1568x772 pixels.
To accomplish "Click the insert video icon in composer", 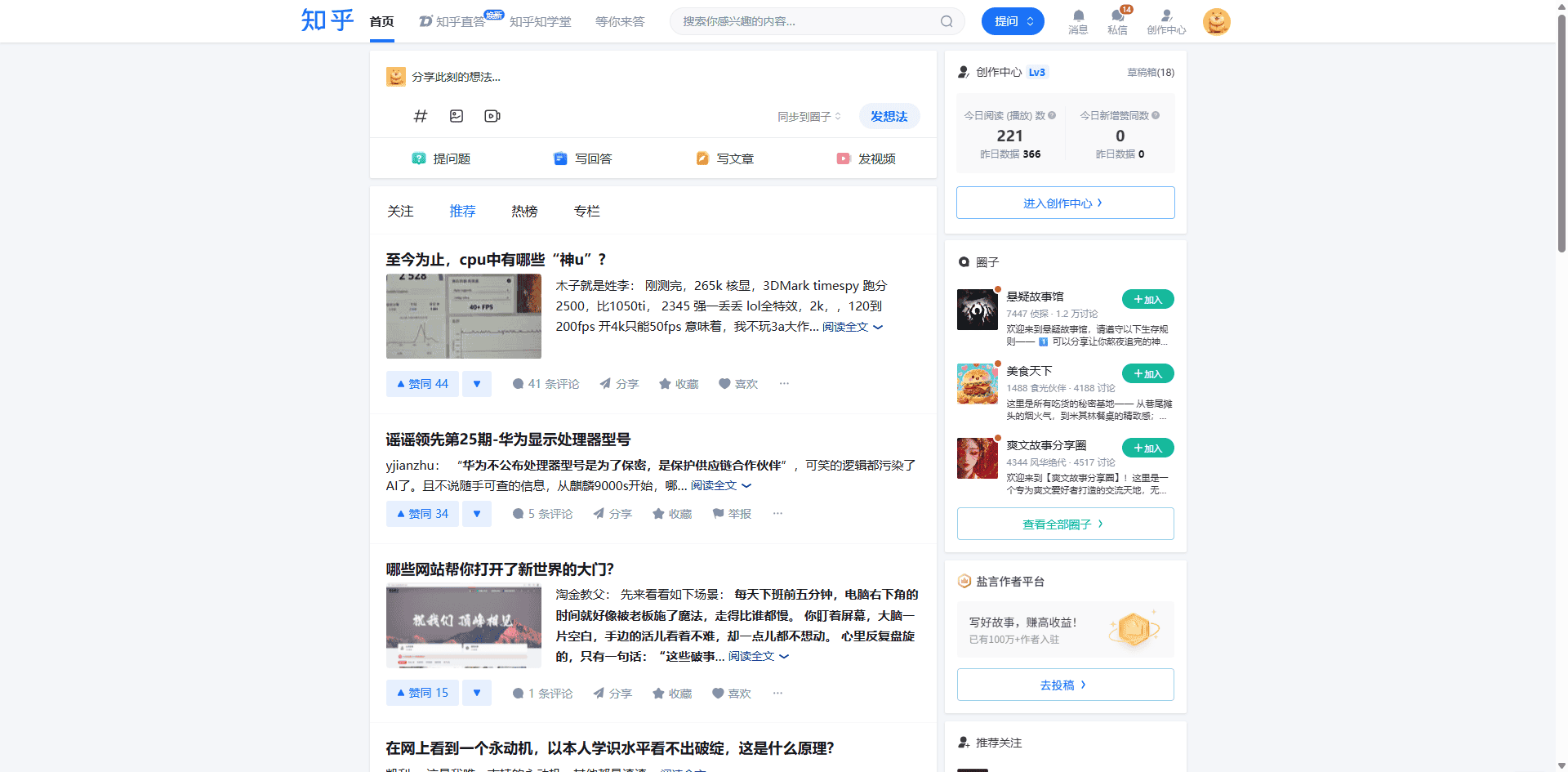I will pos(492,116).
